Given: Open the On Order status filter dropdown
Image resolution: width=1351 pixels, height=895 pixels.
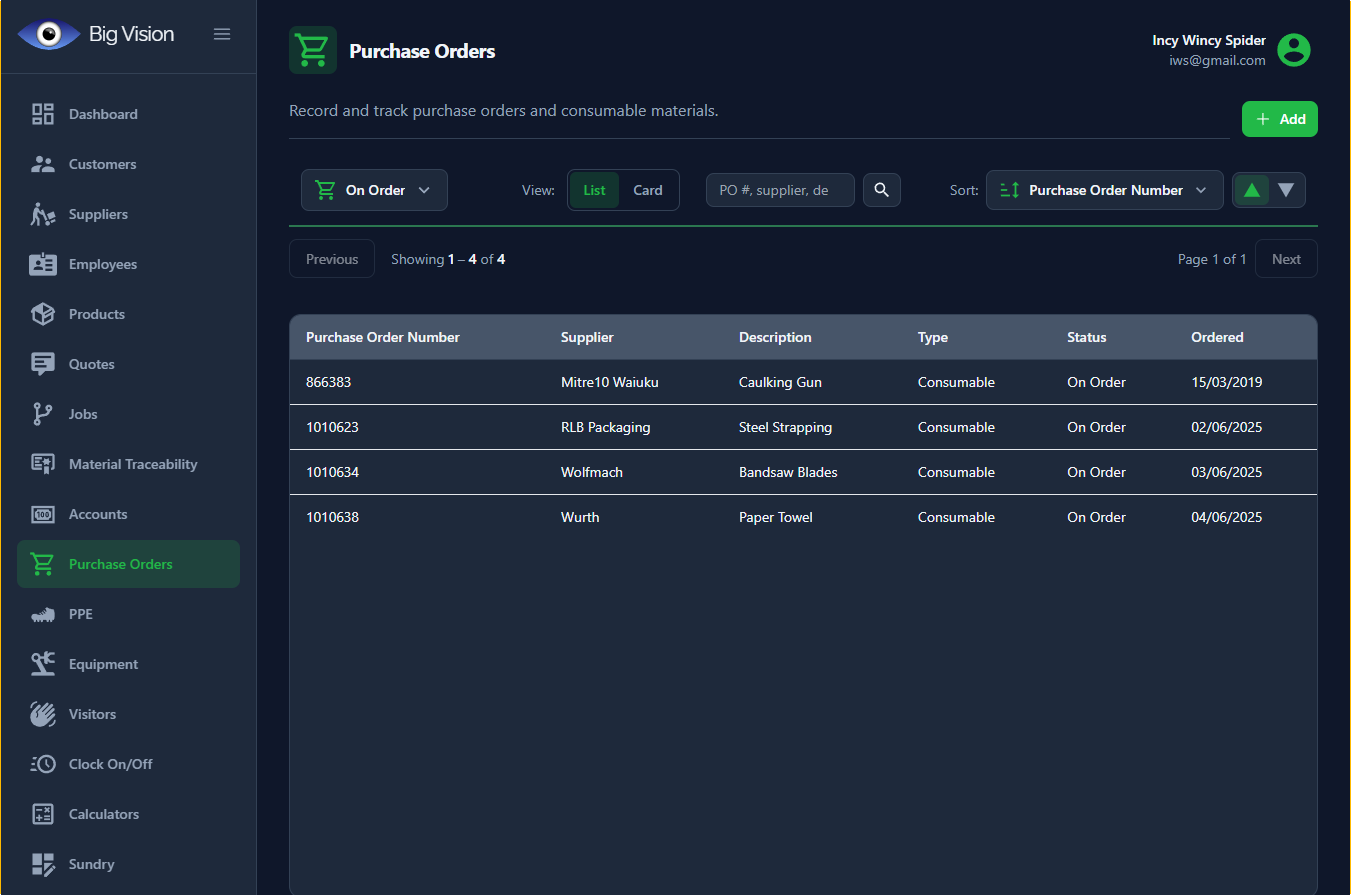Looking at the screenshot, I should [x=374, y=190].
